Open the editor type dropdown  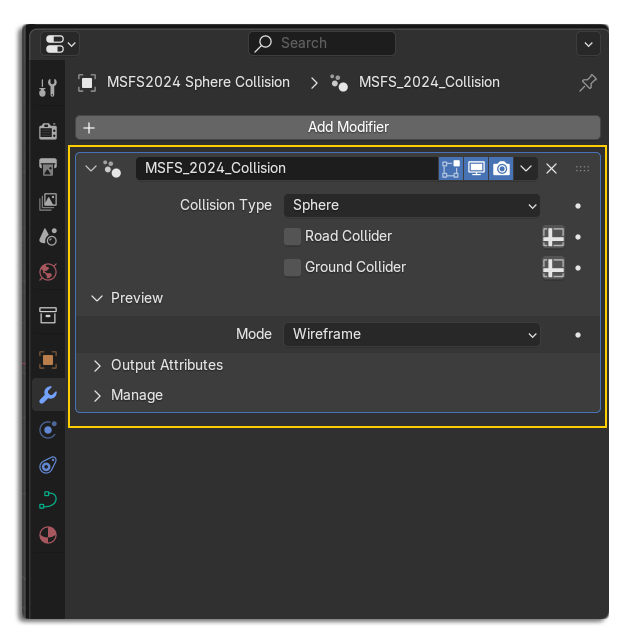(60, 44)
